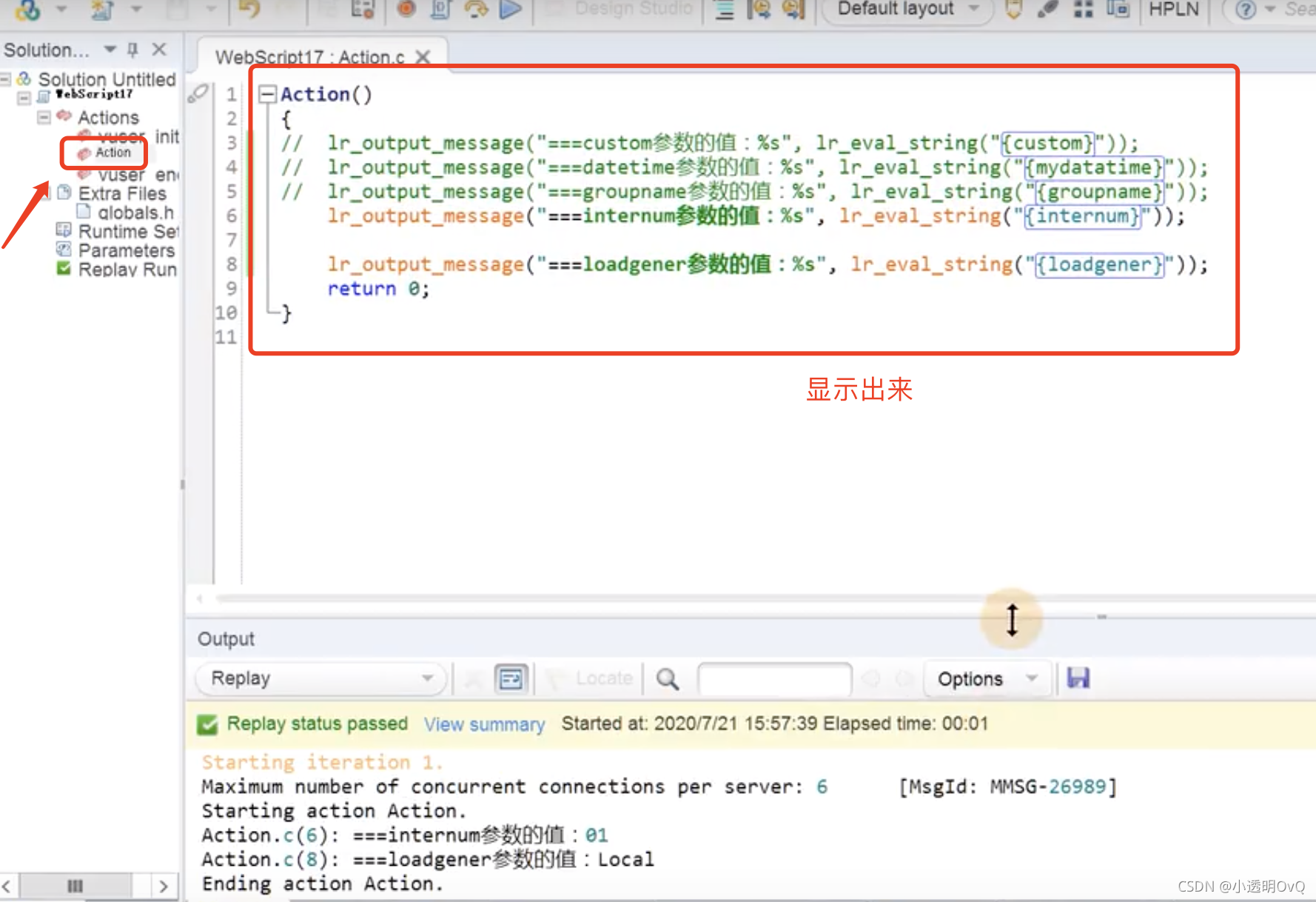Select the Action item in Actions tree
Screen dimensions: 1316x902
(x=113, y=153)
